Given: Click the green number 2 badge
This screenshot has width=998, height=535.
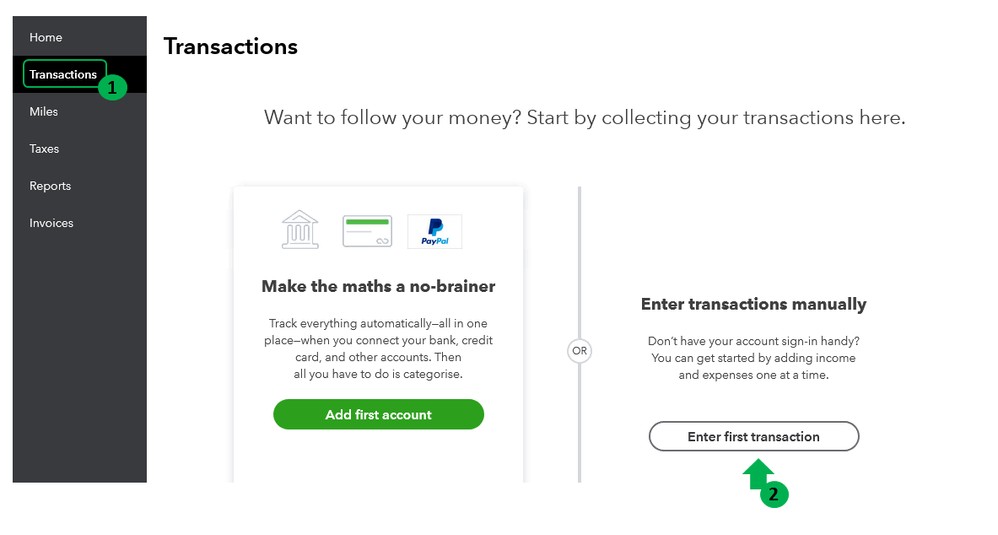Looking at the screenshot, I should click(775, 494).
